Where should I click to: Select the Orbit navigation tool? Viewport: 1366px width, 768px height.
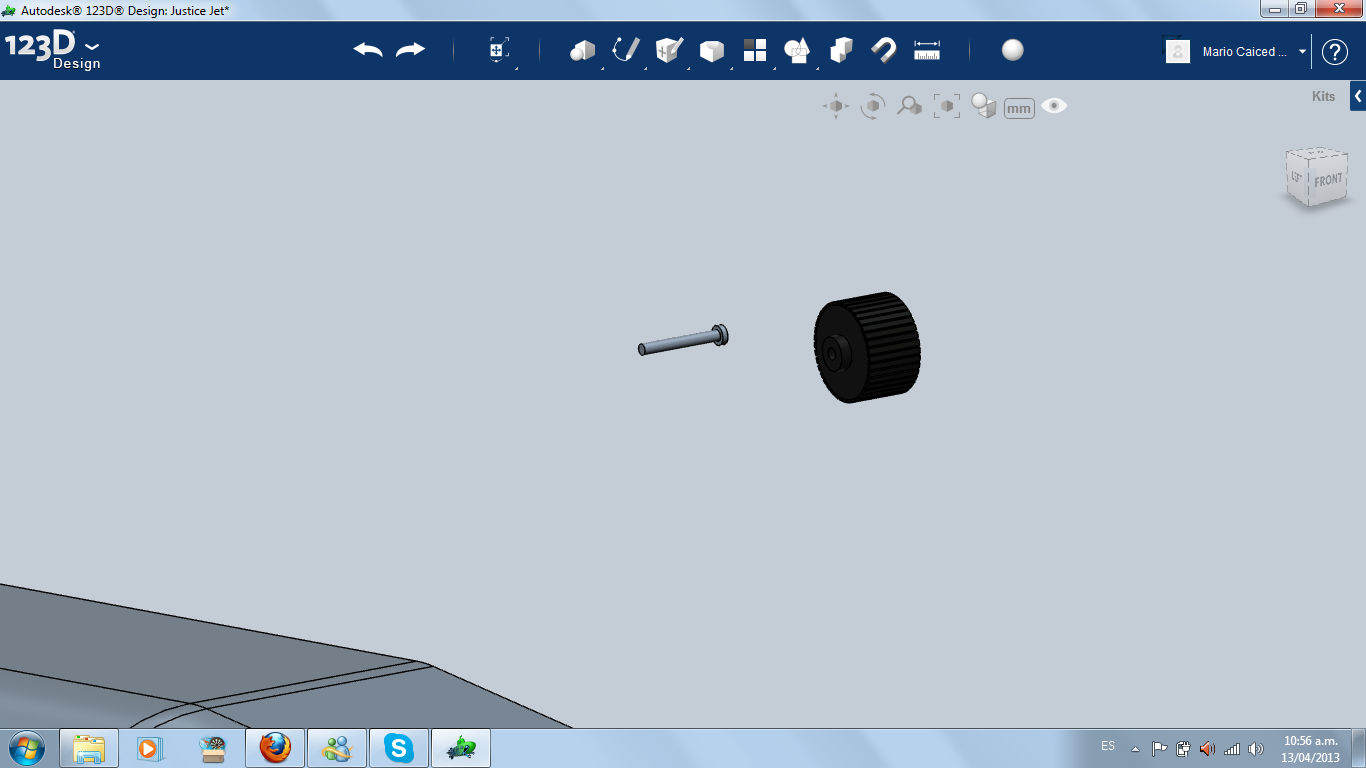click(x=873, y=106)
